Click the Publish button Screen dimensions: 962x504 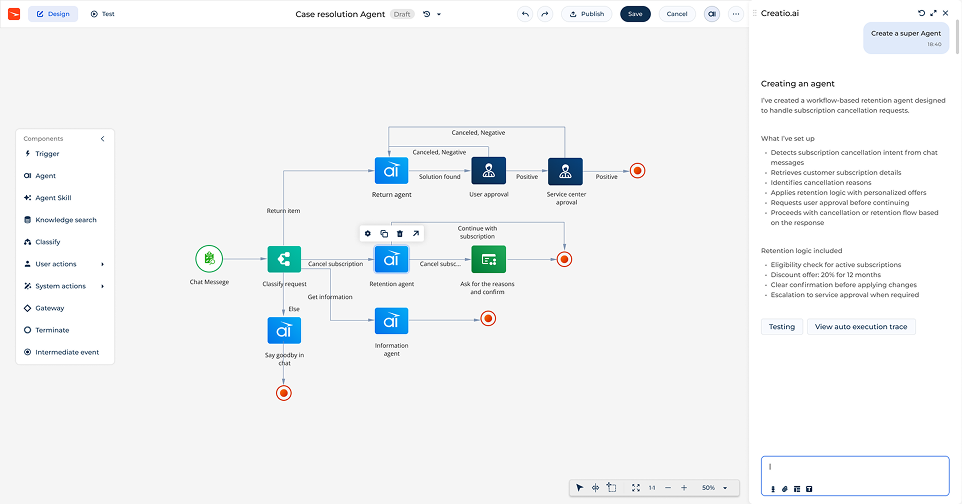[586, 14]
